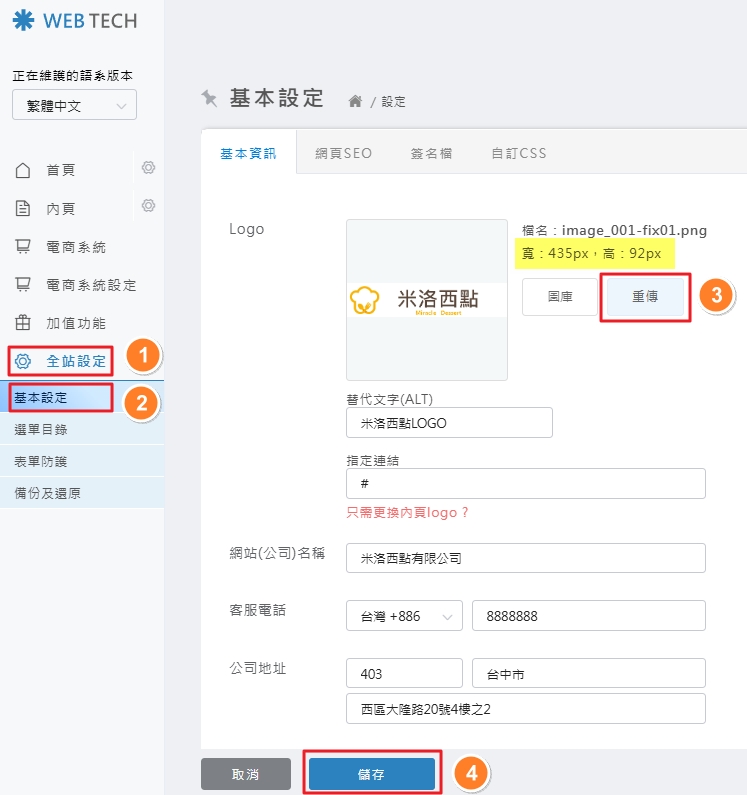
Task: Click the street address field 西區大隆路20號4樓之2
Action: pyautogui.click(x=526, y=709)
